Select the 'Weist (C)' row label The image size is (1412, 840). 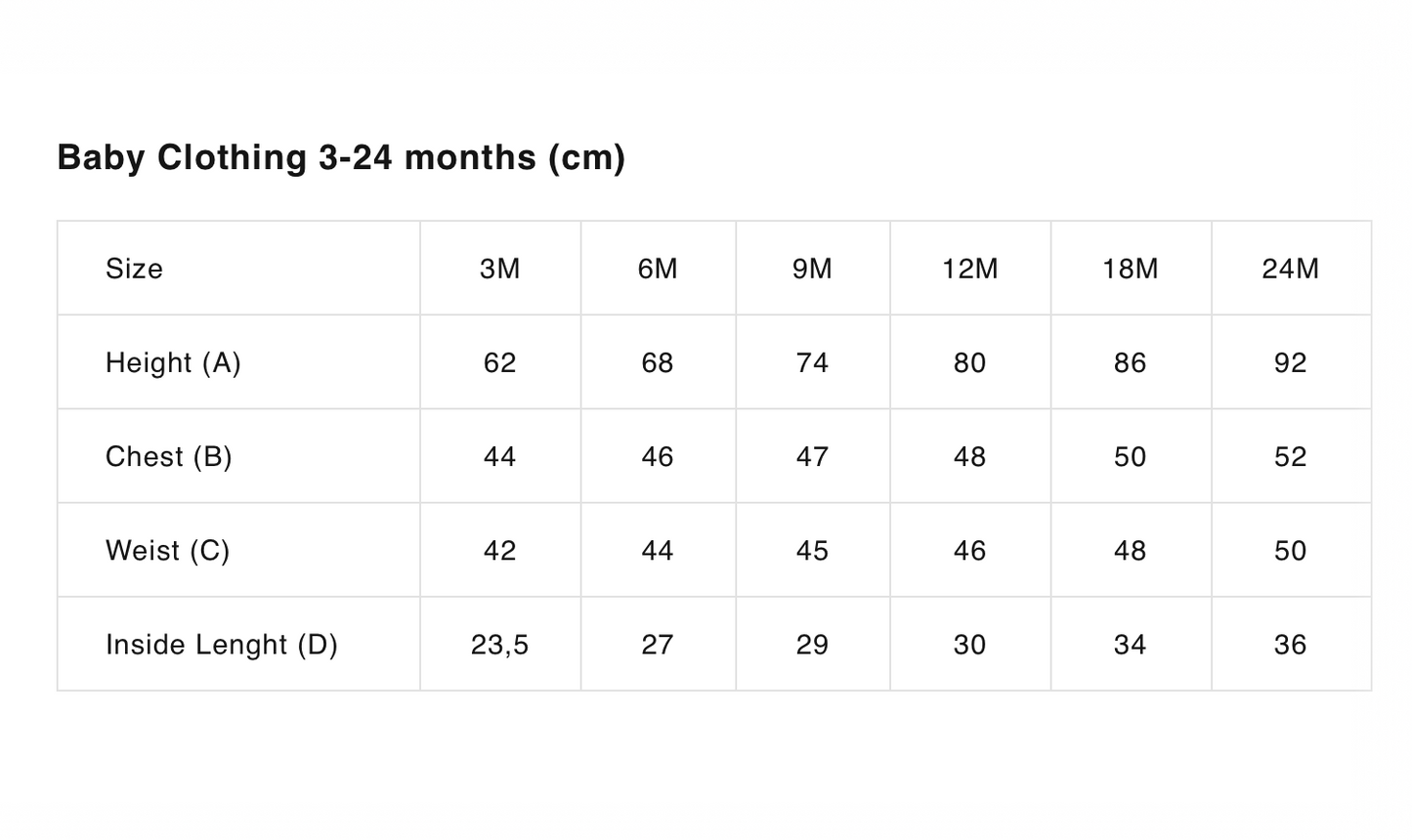[x=167, y=550]
